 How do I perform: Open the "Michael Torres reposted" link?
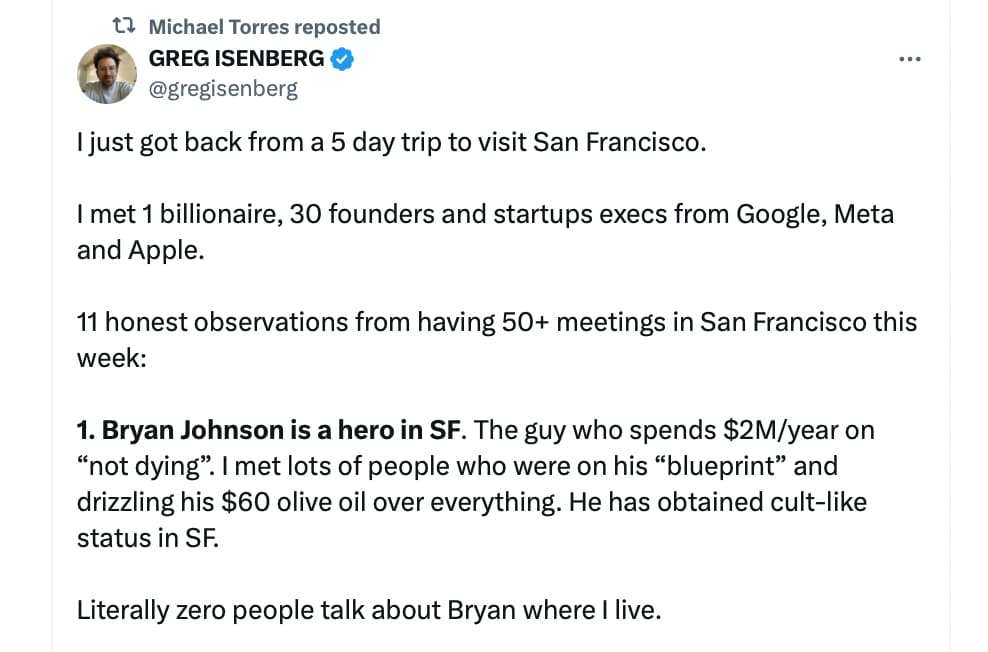264,27
